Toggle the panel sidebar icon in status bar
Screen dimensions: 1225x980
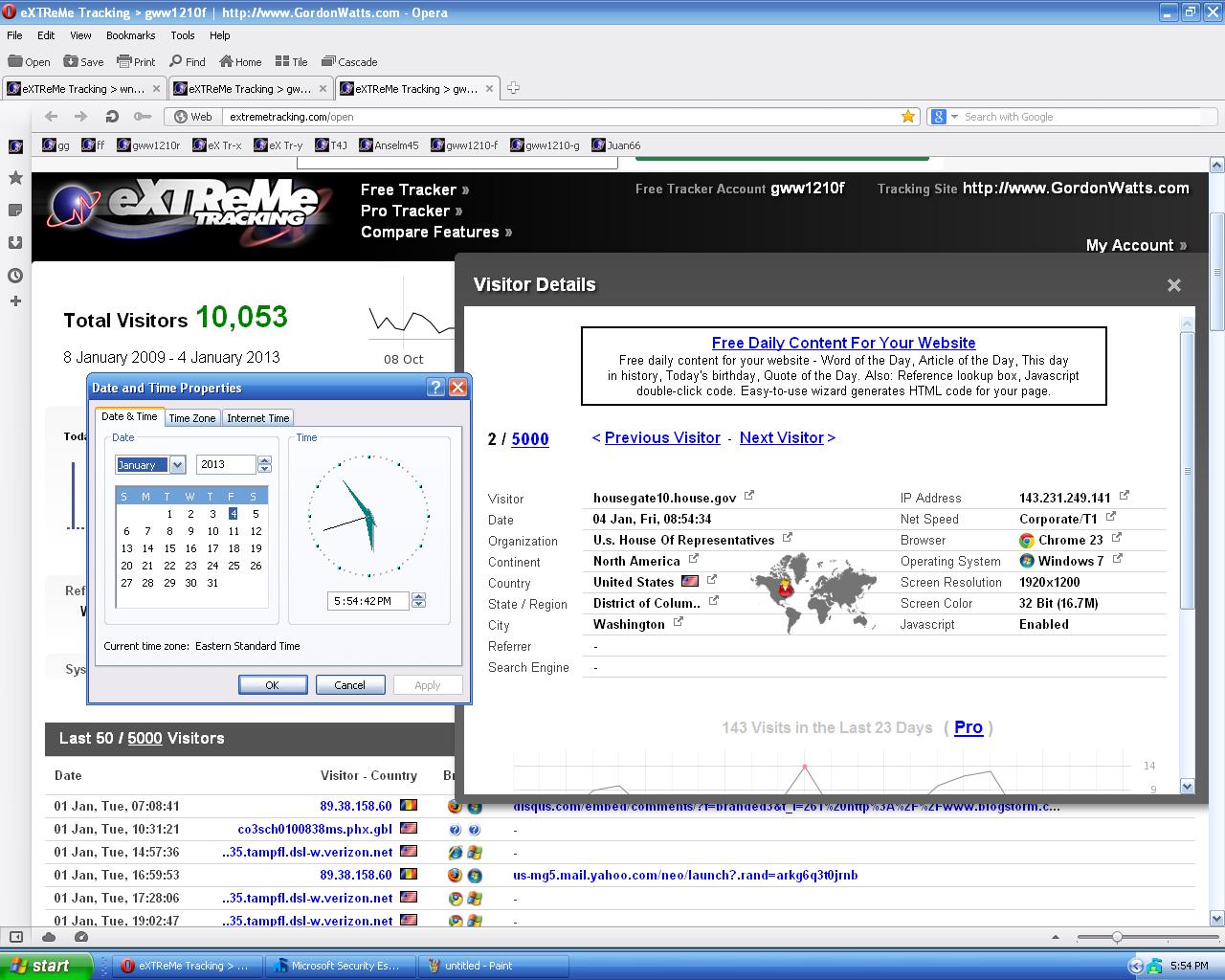[15, 937]
